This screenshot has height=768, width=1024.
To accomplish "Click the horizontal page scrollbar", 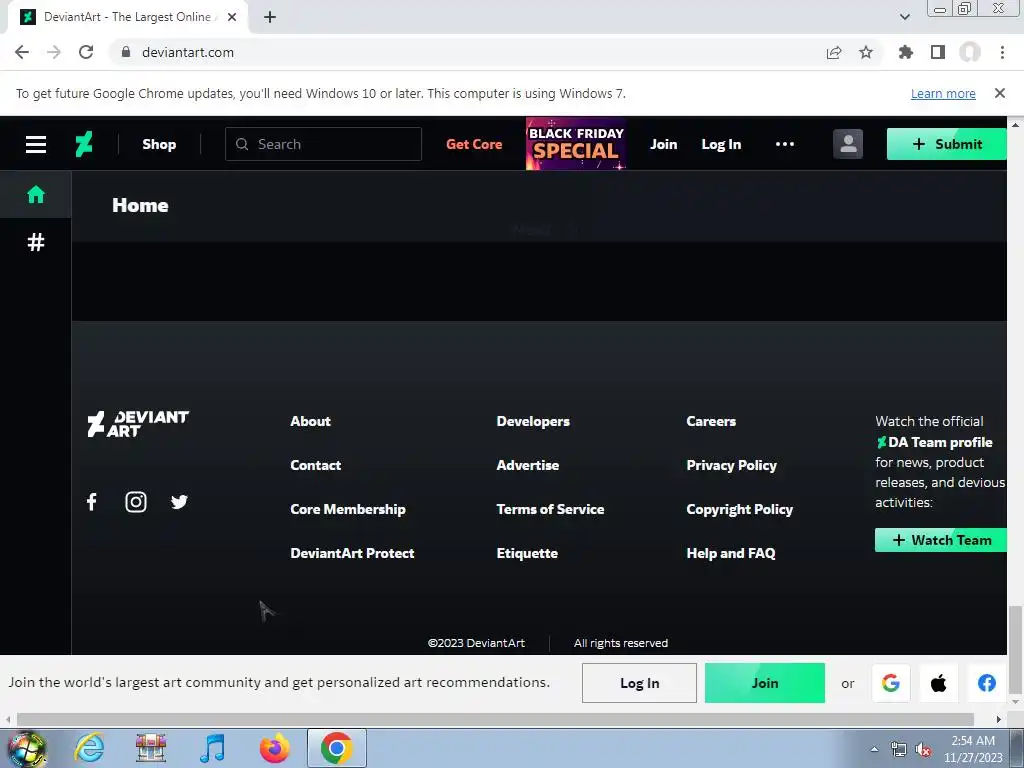I will click(x=495, y=719).
